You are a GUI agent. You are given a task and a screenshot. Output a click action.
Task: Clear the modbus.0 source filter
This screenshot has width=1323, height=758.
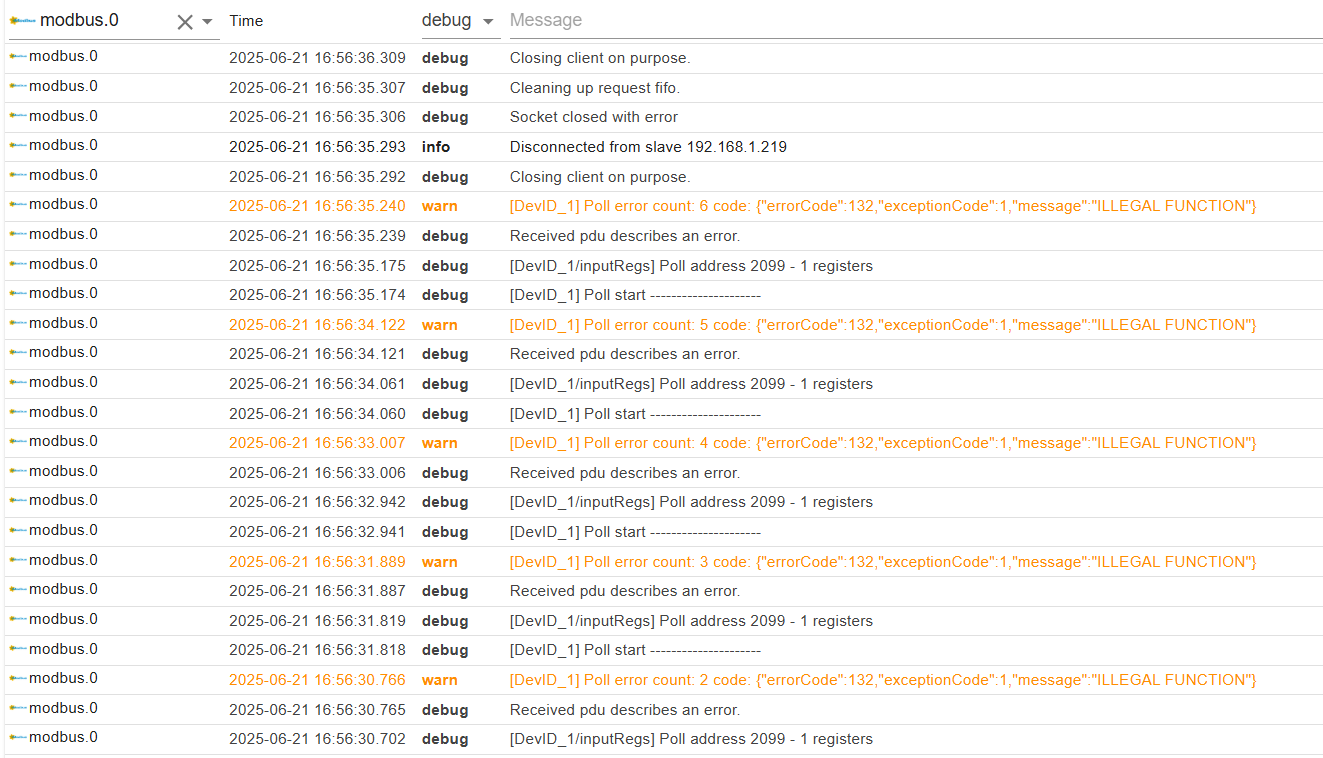(184, 22)
